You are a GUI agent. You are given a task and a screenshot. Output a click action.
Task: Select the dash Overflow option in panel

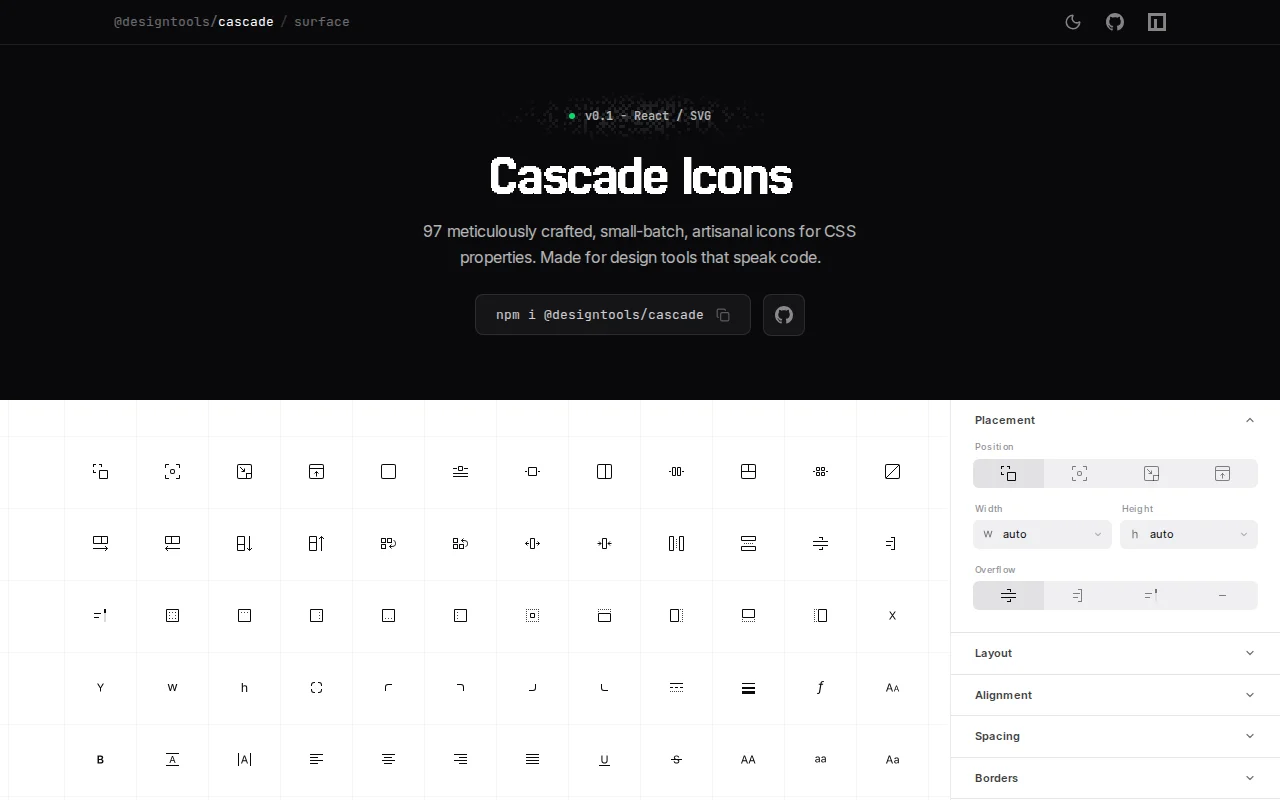(1222, 595)
